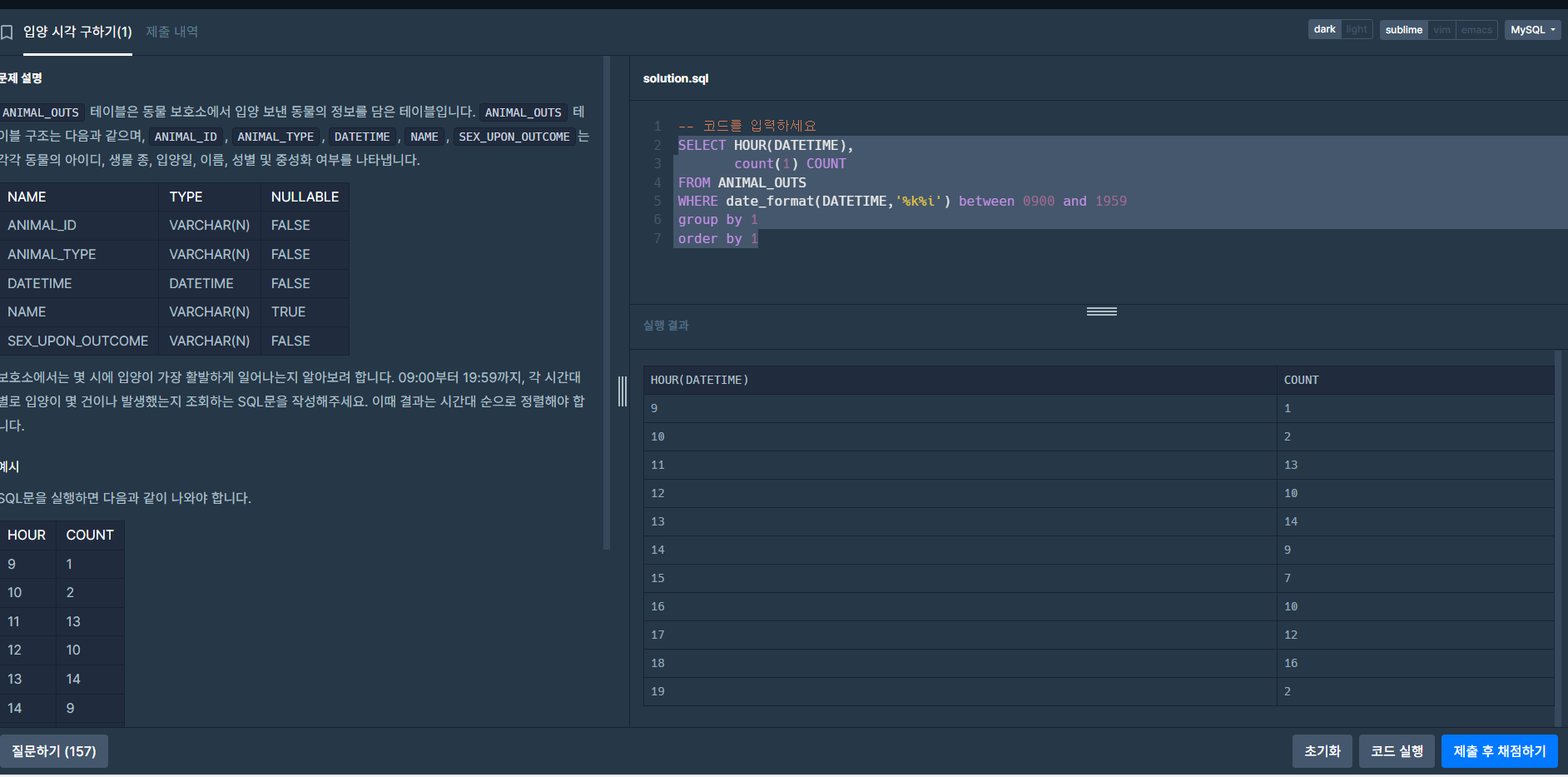1568x777 pixels.
Task: Click the TRUE value in NAME row
Action: [x=288, y=311]
